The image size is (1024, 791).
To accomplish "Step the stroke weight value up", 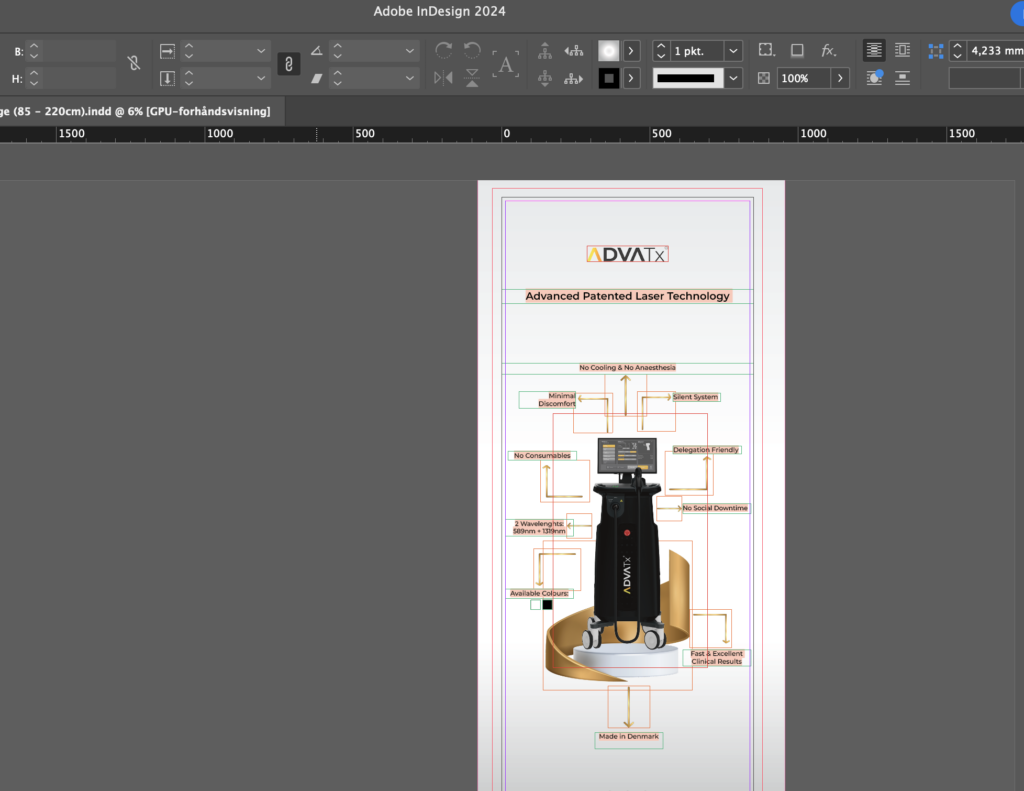I will coord(661,46).
